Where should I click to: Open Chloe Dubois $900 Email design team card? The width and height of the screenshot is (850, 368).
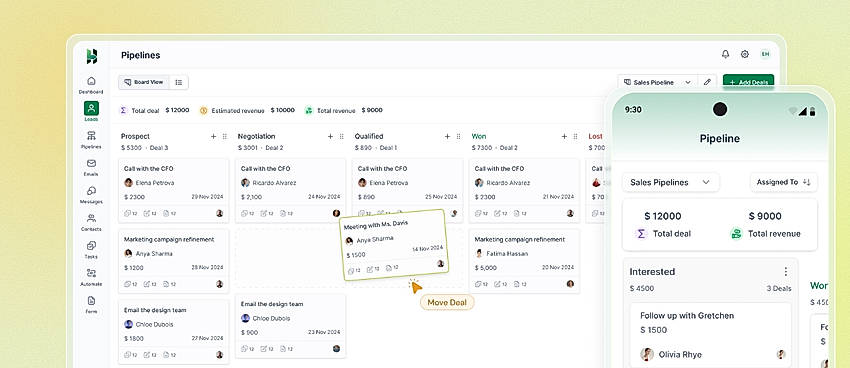click(291, 326)
